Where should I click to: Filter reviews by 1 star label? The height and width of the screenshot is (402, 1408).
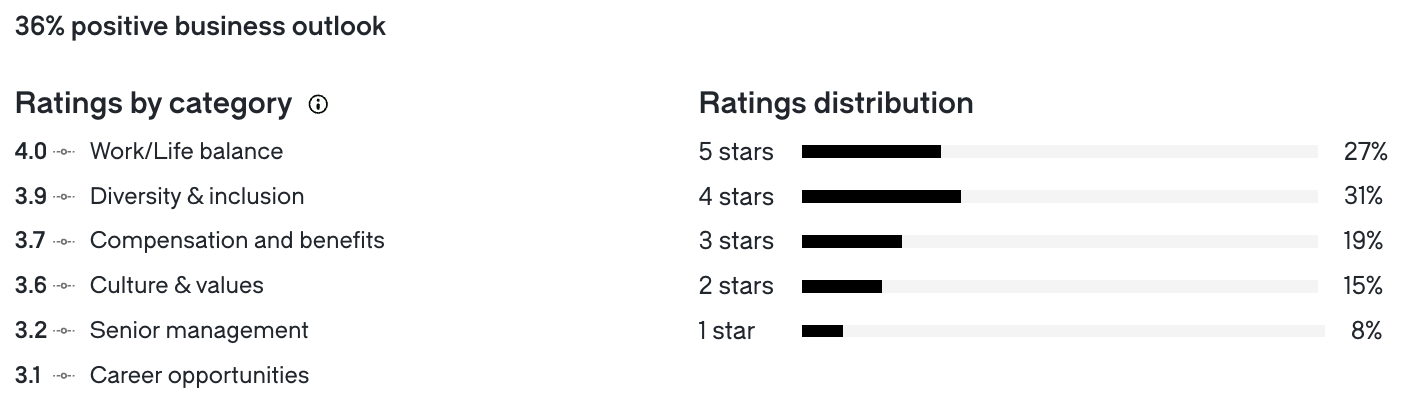(x=727, y=331)
